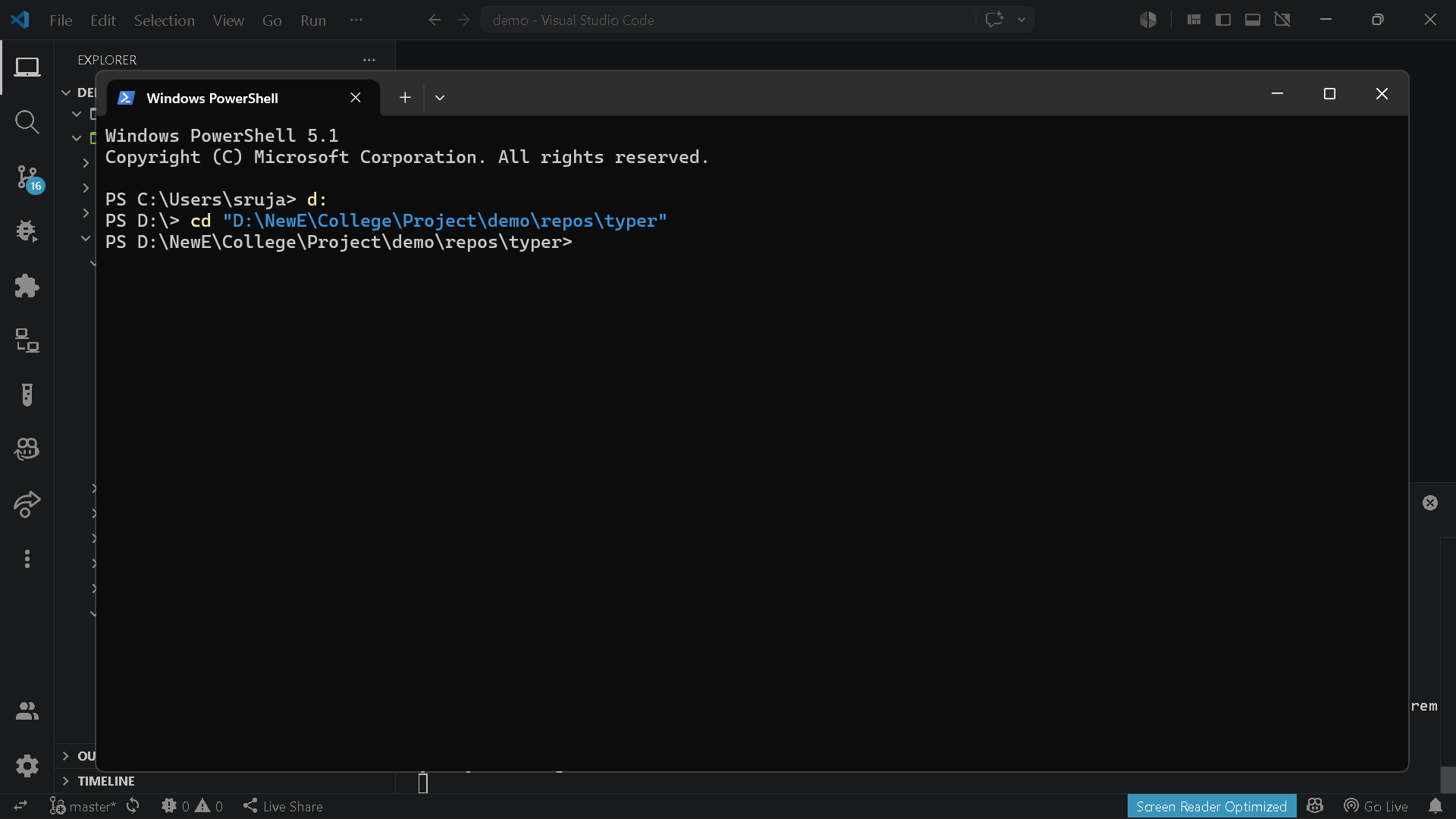Start Live Share from the status bar
The height and width of the screenshot is (819, 1456).
pos(283,806)
